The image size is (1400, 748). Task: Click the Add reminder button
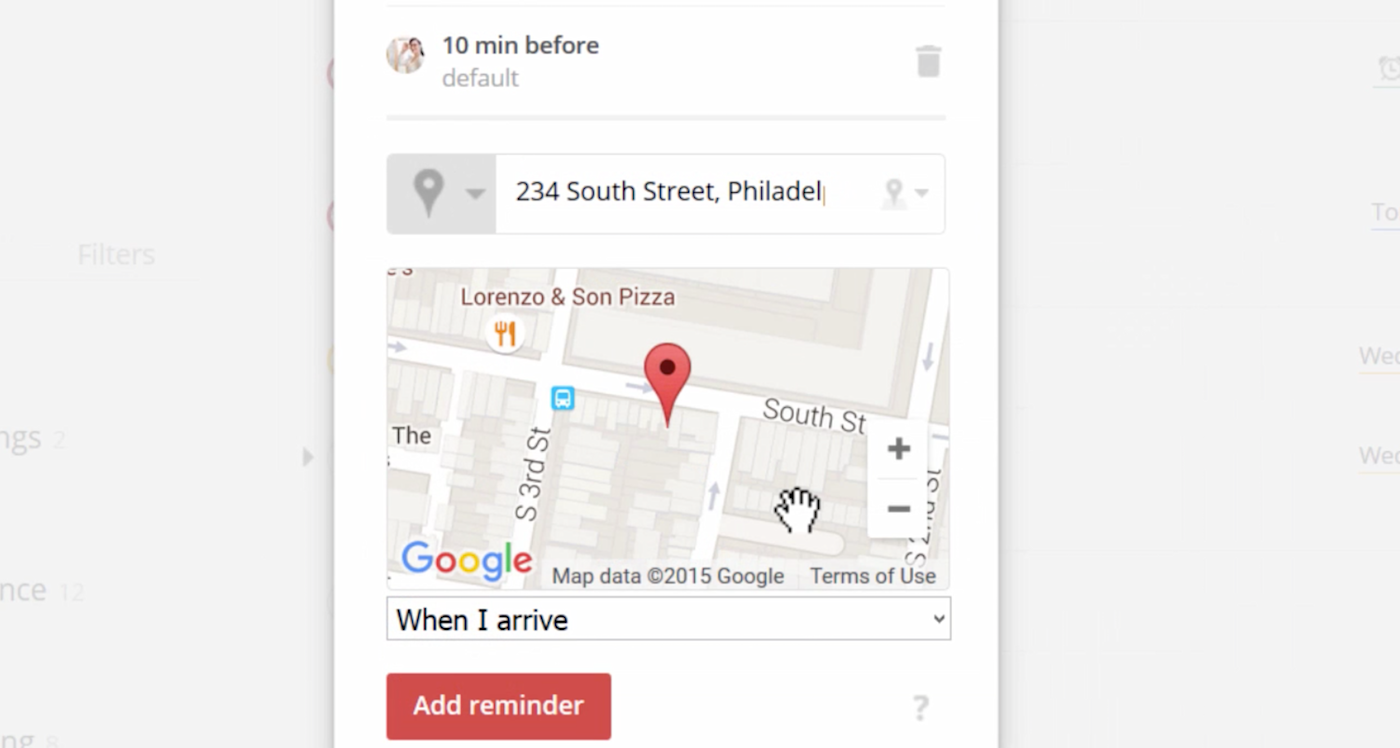point(499,706)
